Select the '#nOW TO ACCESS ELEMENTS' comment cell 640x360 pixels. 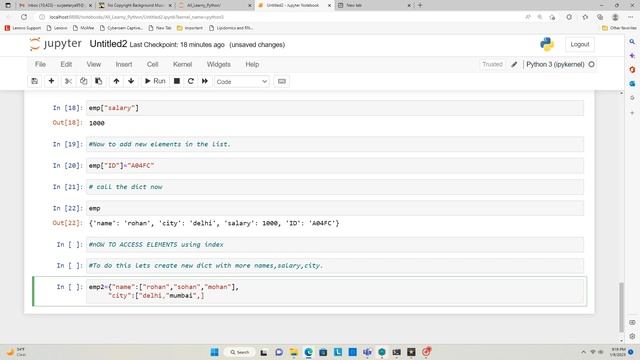(335, 244)
